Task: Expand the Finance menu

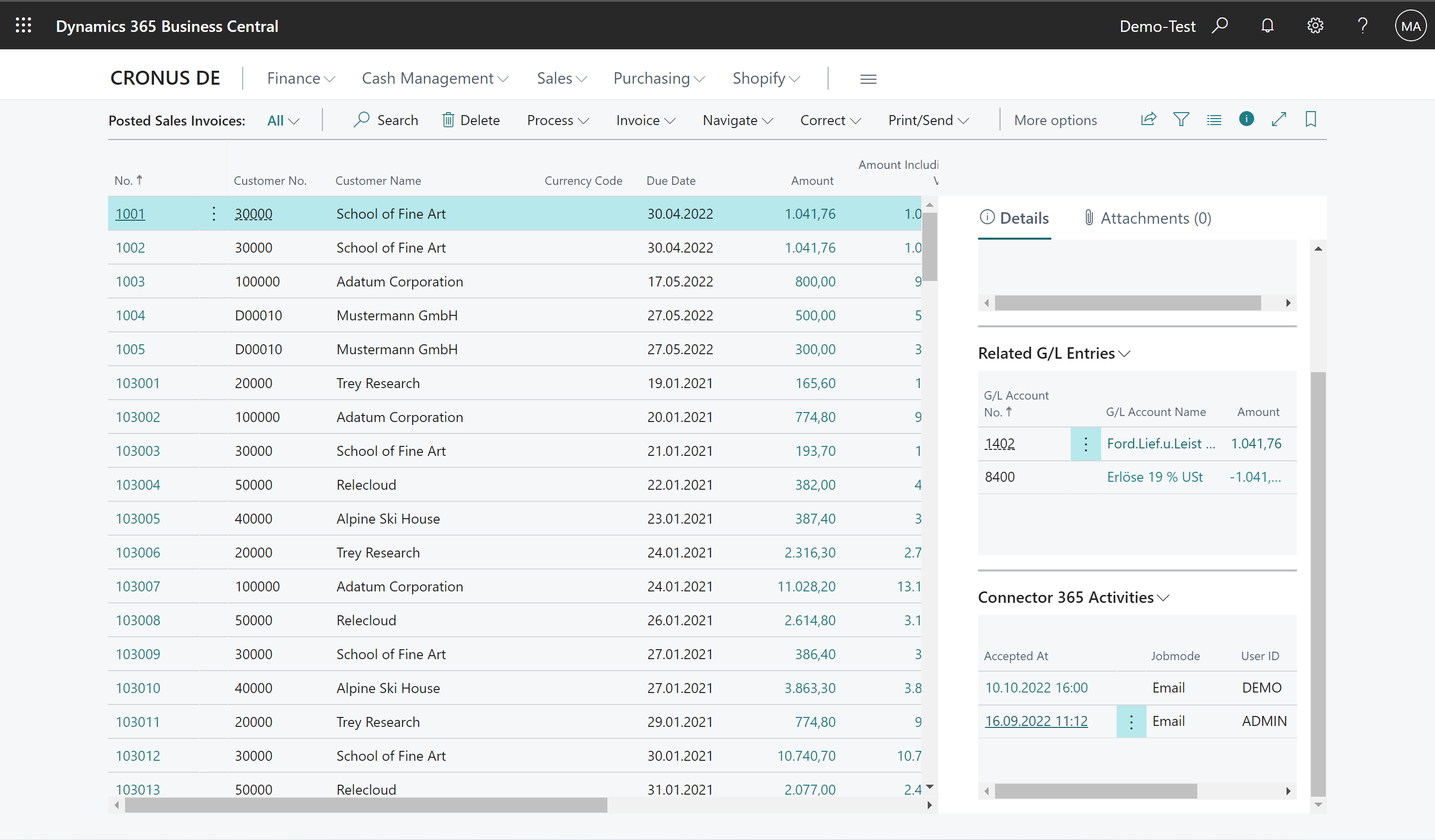Action: (300, 79)
